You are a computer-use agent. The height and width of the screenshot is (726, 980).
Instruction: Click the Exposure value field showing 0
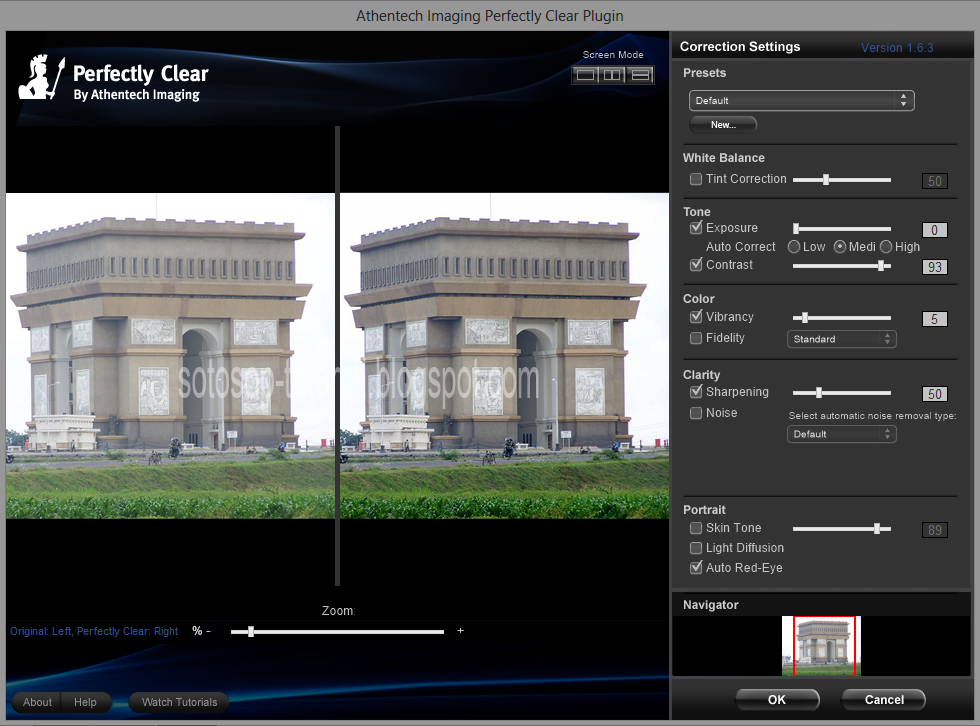point(934,230)
